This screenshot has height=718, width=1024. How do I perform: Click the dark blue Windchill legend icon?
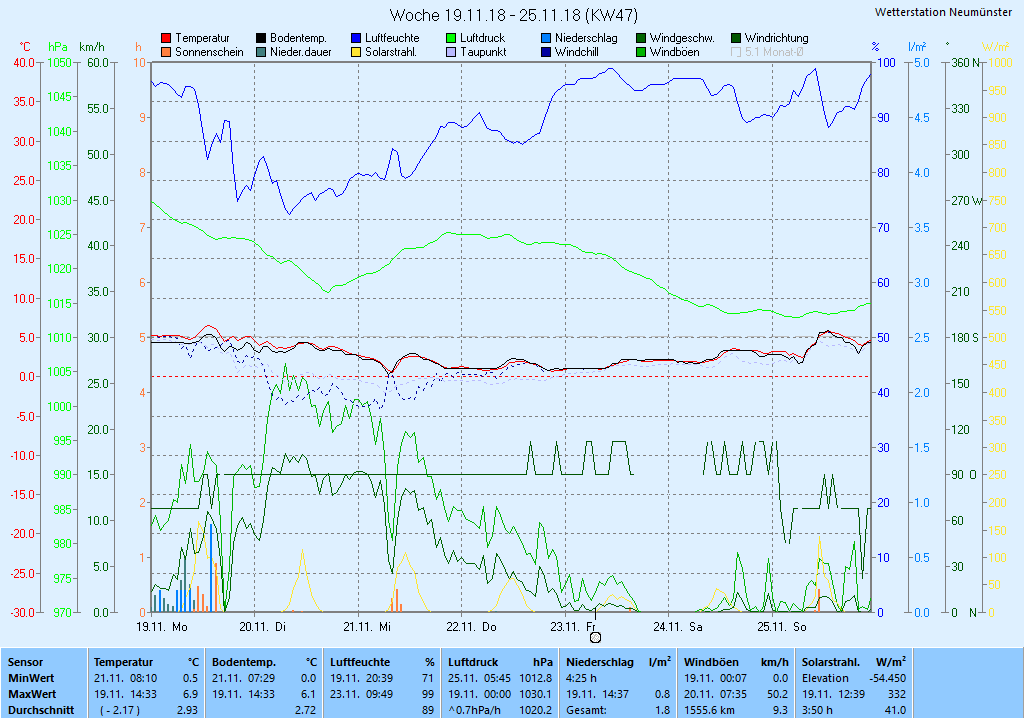[546, 52]
